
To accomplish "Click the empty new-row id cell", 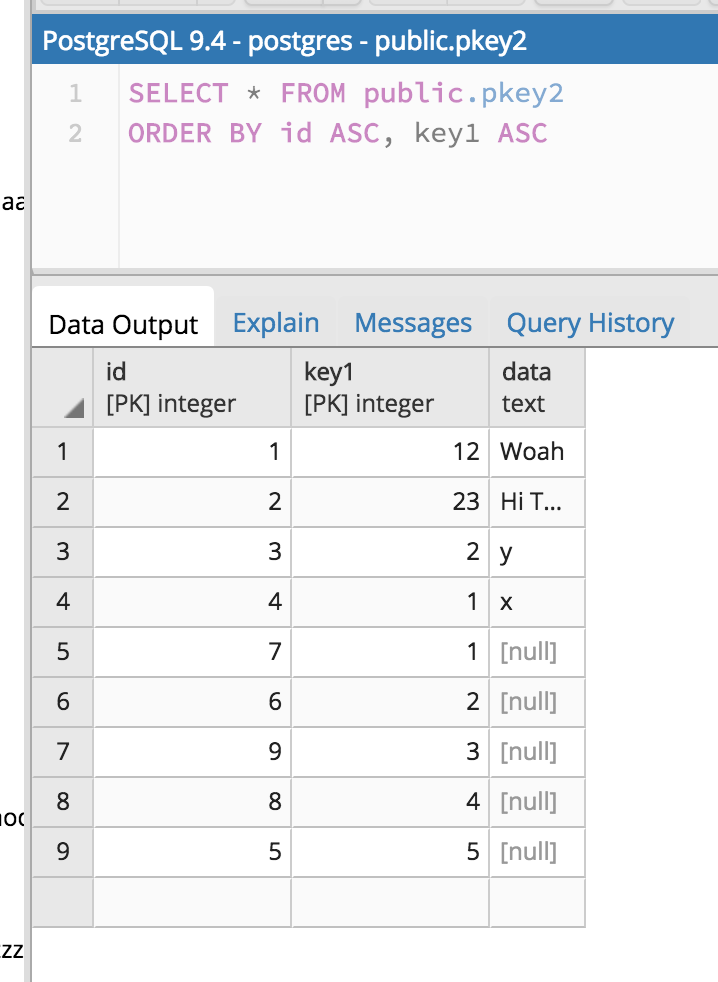I will tap(191, 903).
